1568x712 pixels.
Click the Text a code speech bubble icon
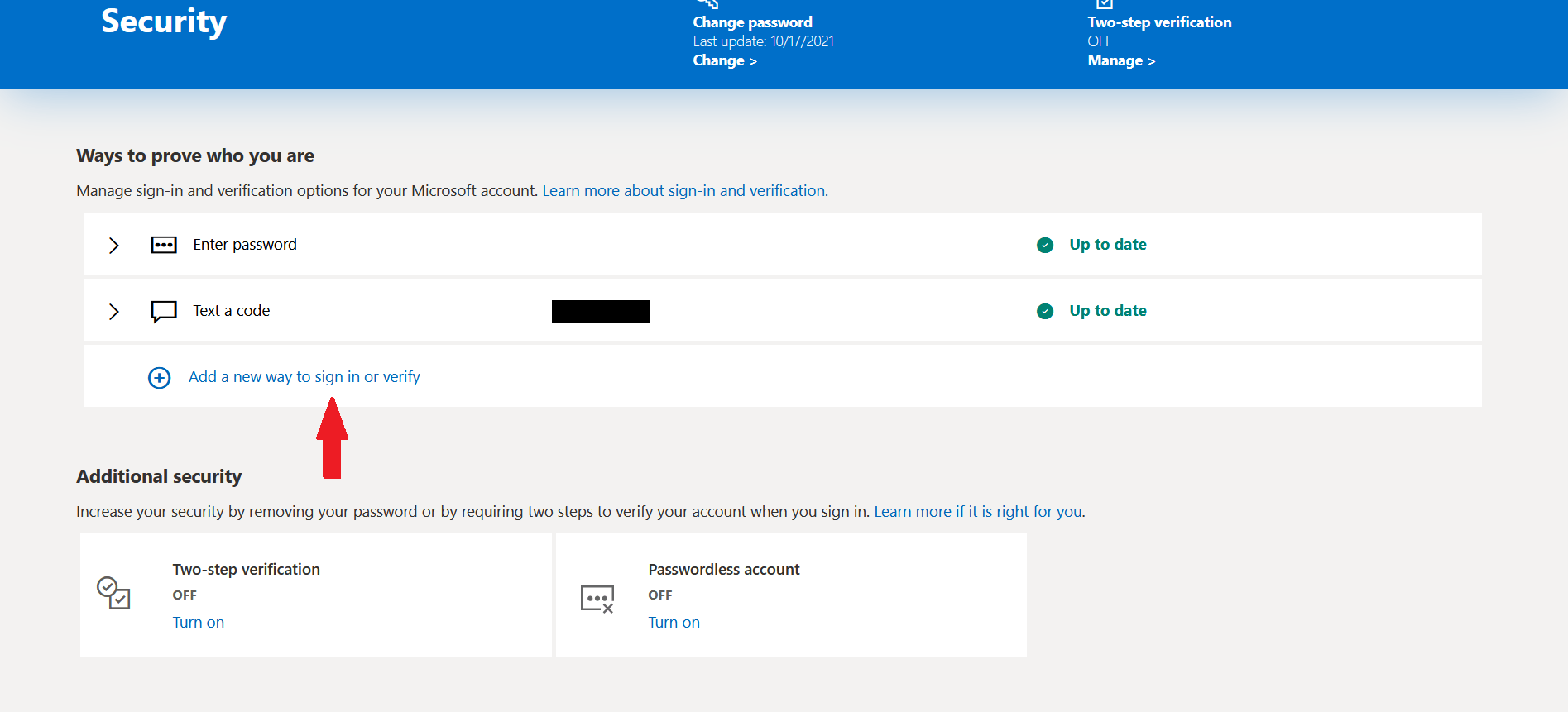(x=164, y=311)
